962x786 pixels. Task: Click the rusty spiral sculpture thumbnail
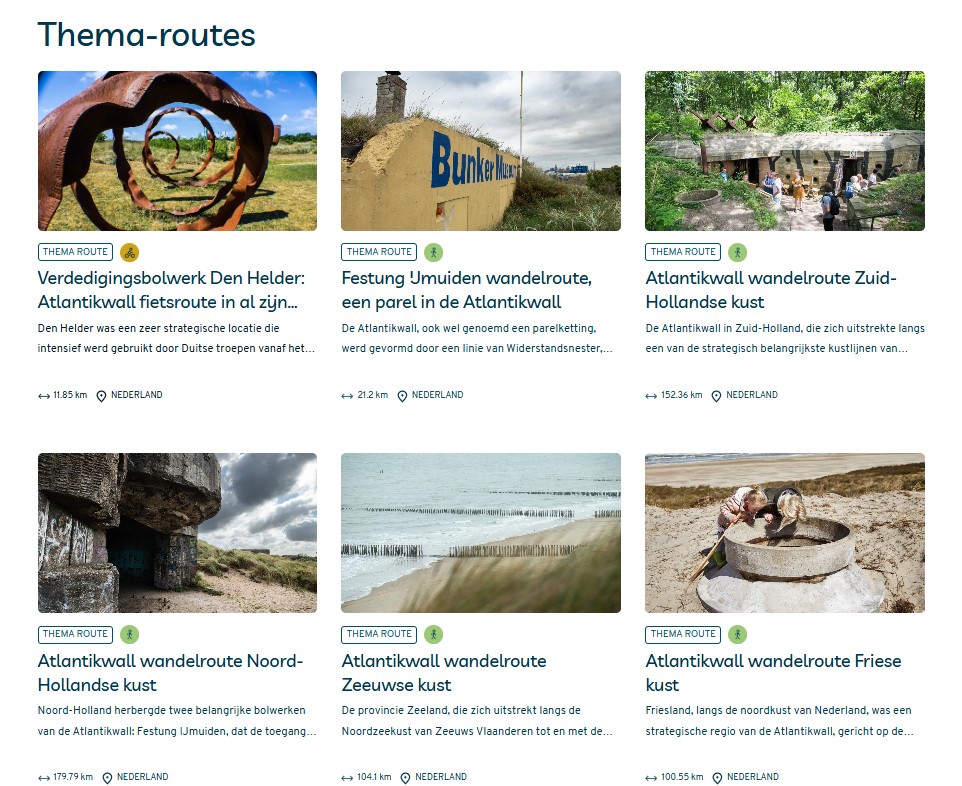click(177, 151)
